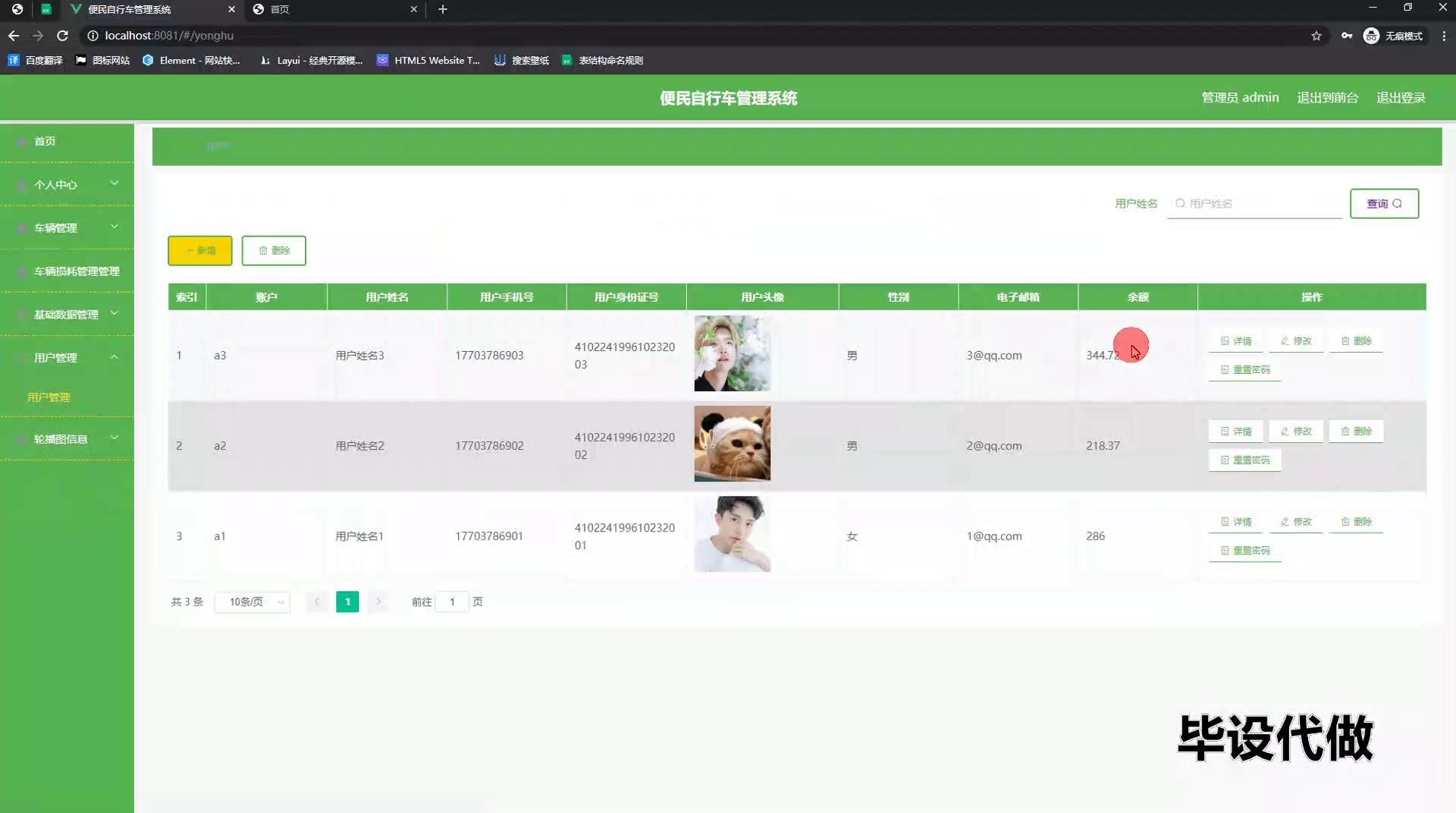Click email 2@qq.com
The height and width of the screenshot is (813, 1456).
994,446
